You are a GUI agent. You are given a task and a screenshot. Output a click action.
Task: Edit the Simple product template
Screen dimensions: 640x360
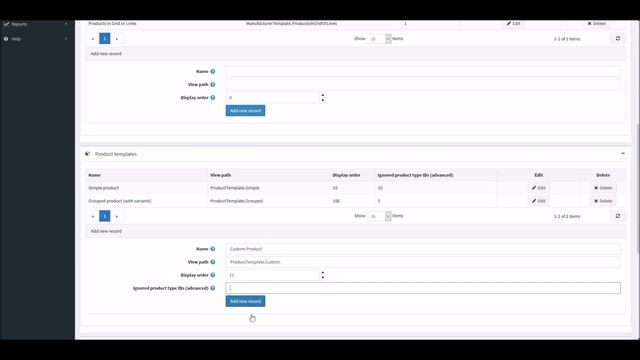[x=539, y=188]
